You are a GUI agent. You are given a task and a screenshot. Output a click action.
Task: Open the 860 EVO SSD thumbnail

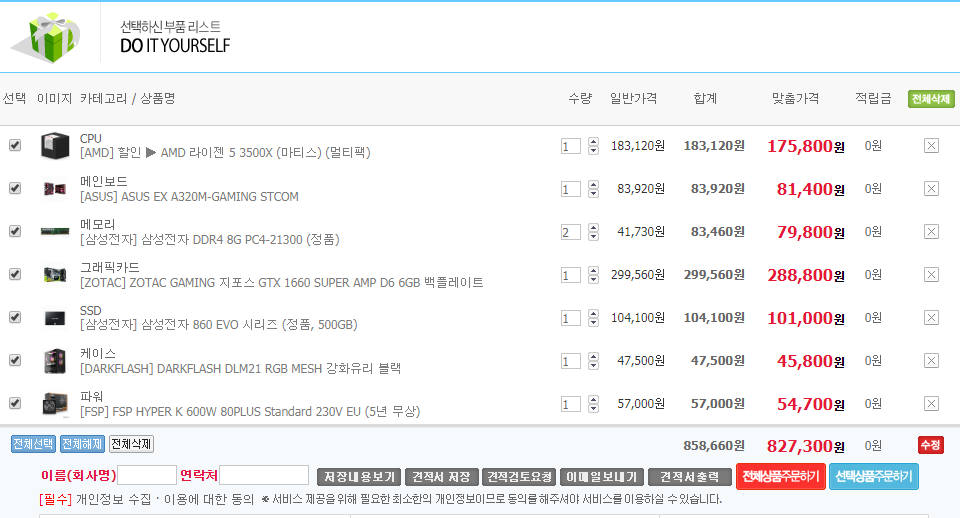(55, 318)
